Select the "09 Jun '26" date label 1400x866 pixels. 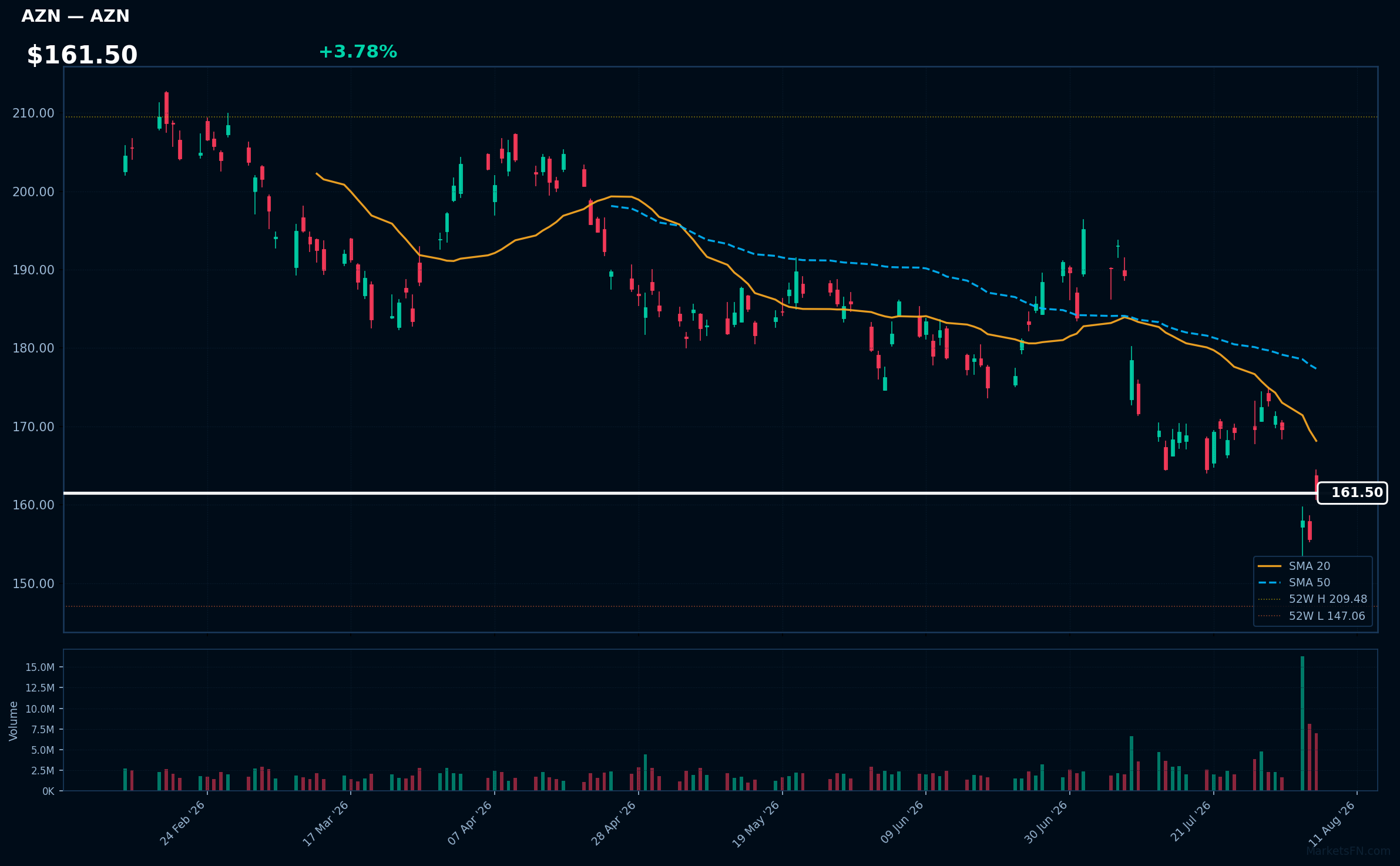902,823
